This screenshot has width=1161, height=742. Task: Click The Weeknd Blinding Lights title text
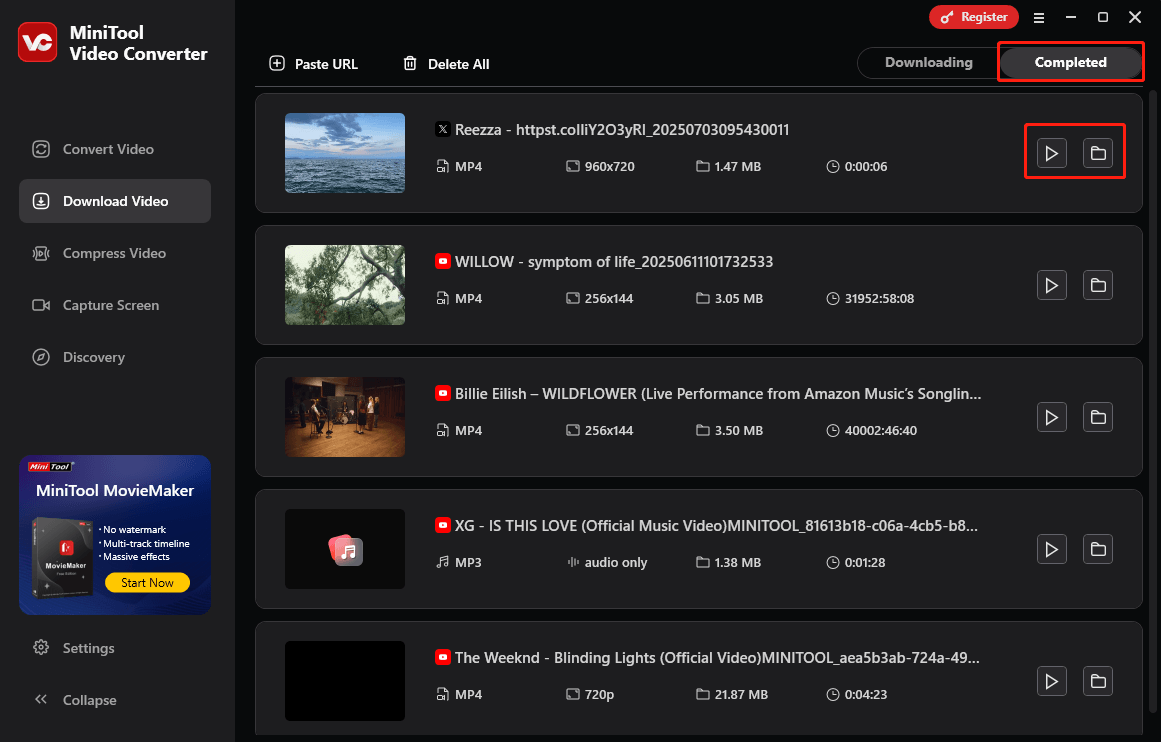pyautogui.click(x=717, y=658)
